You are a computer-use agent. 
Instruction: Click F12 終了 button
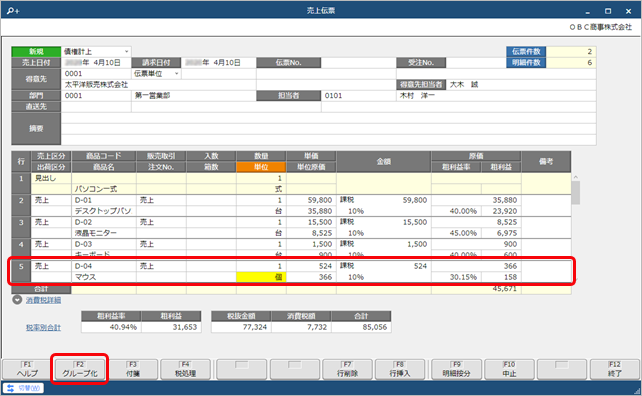(615, 369)
